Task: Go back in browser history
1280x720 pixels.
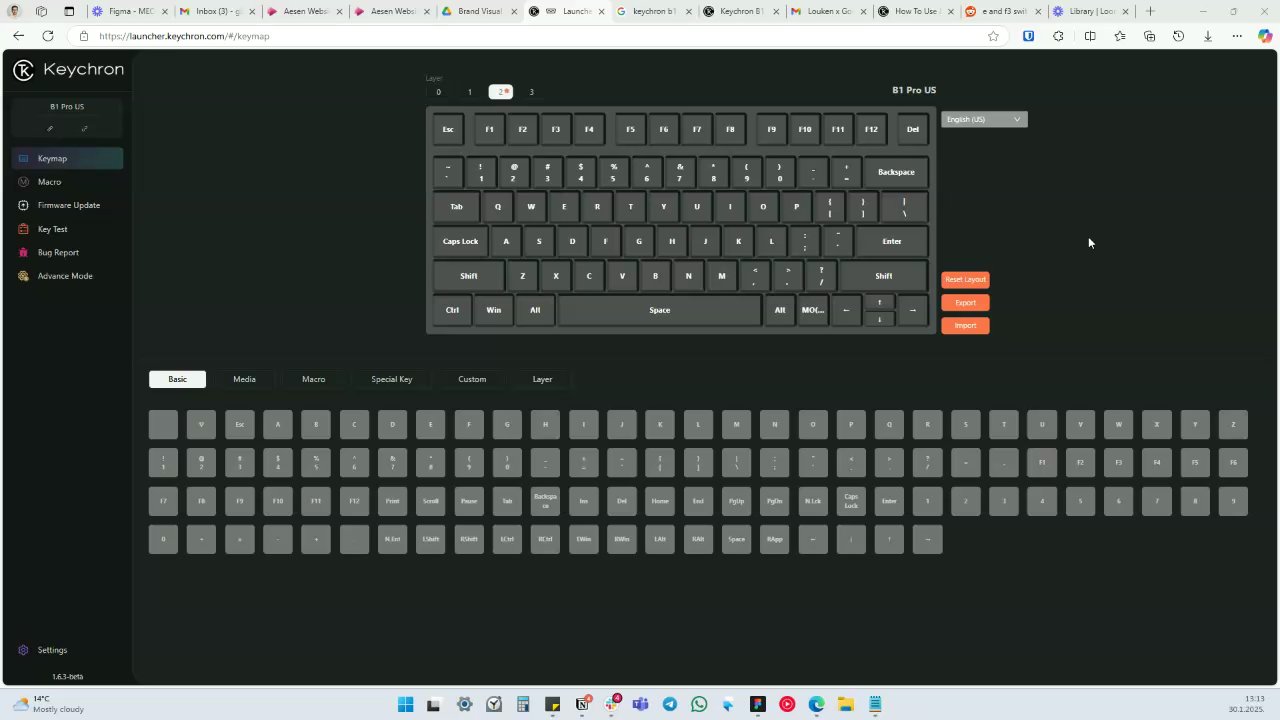Action: [18, 36]
